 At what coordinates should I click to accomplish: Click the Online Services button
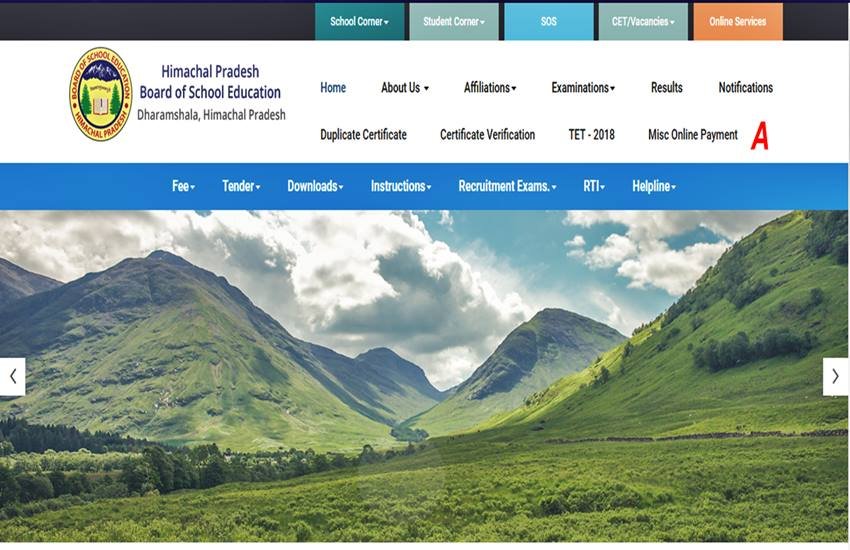[x=737, y=21]
